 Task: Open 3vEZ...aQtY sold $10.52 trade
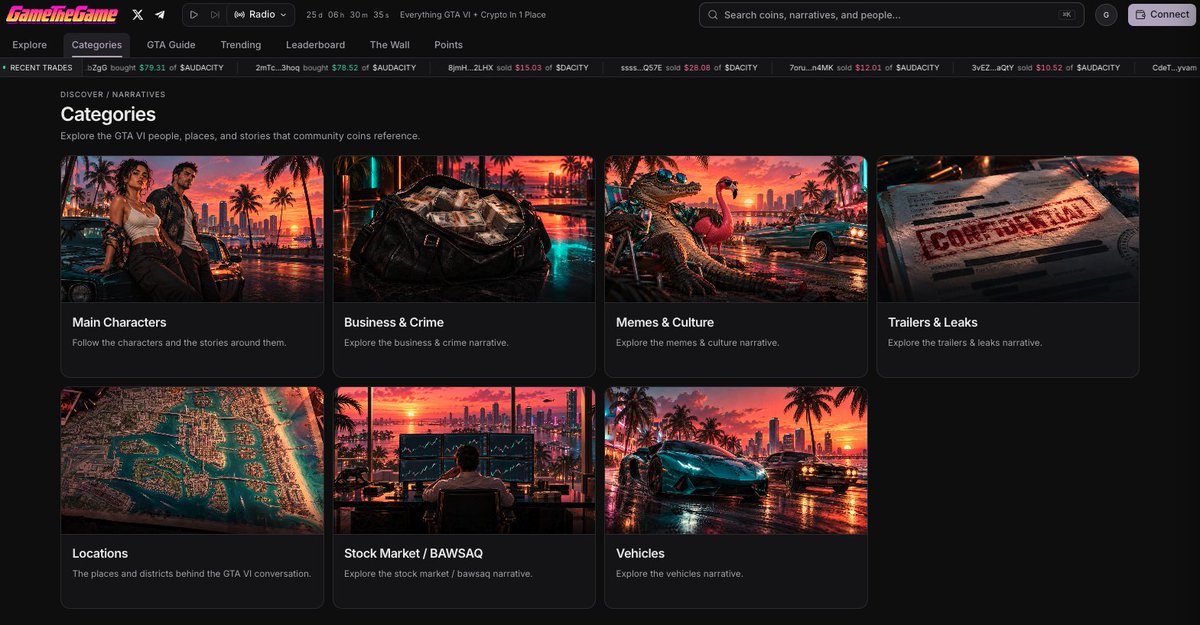(1046, 68)
